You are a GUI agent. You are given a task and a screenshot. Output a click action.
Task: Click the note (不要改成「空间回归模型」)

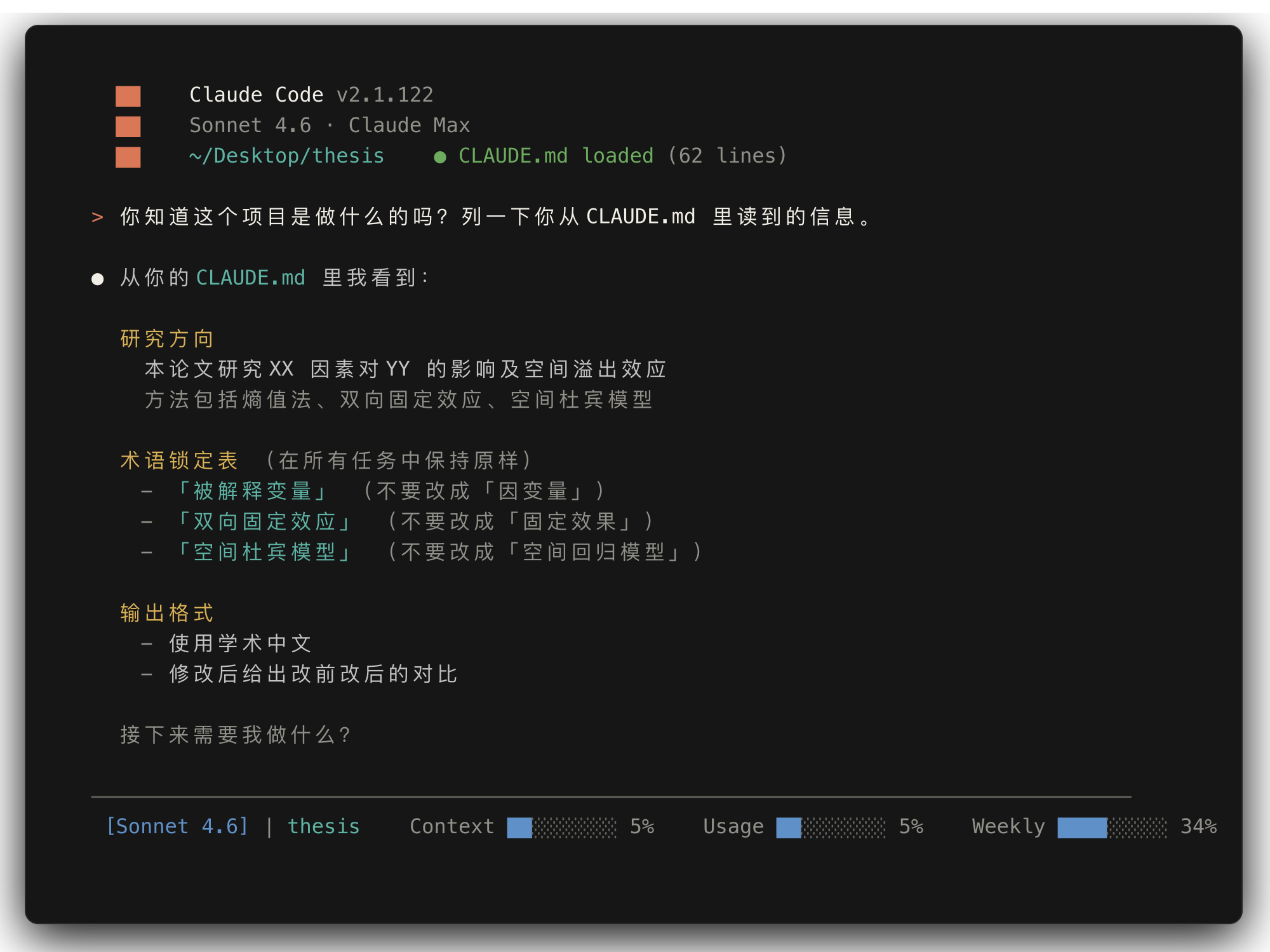coord(546,552)
